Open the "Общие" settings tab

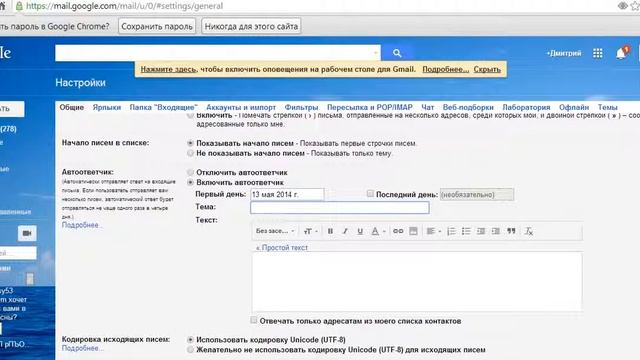pos(71,107)
